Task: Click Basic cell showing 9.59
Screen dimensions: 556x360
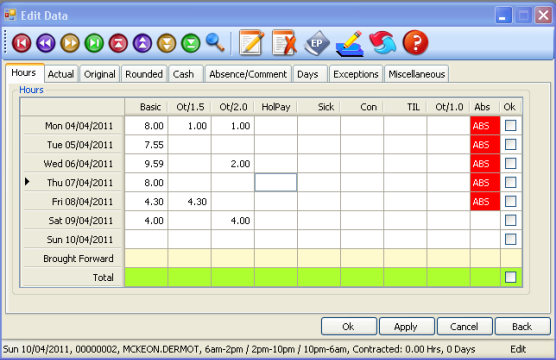Action: [146, 164]
